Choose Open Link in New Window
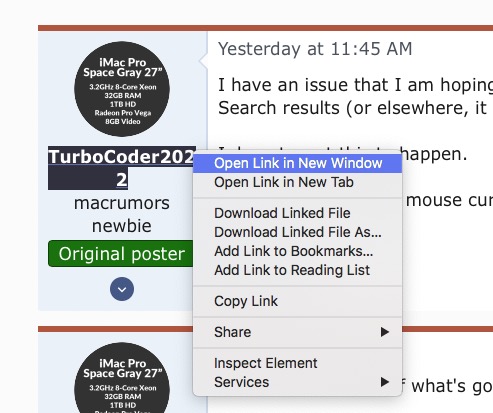493x413 pixels. (297, 163)
